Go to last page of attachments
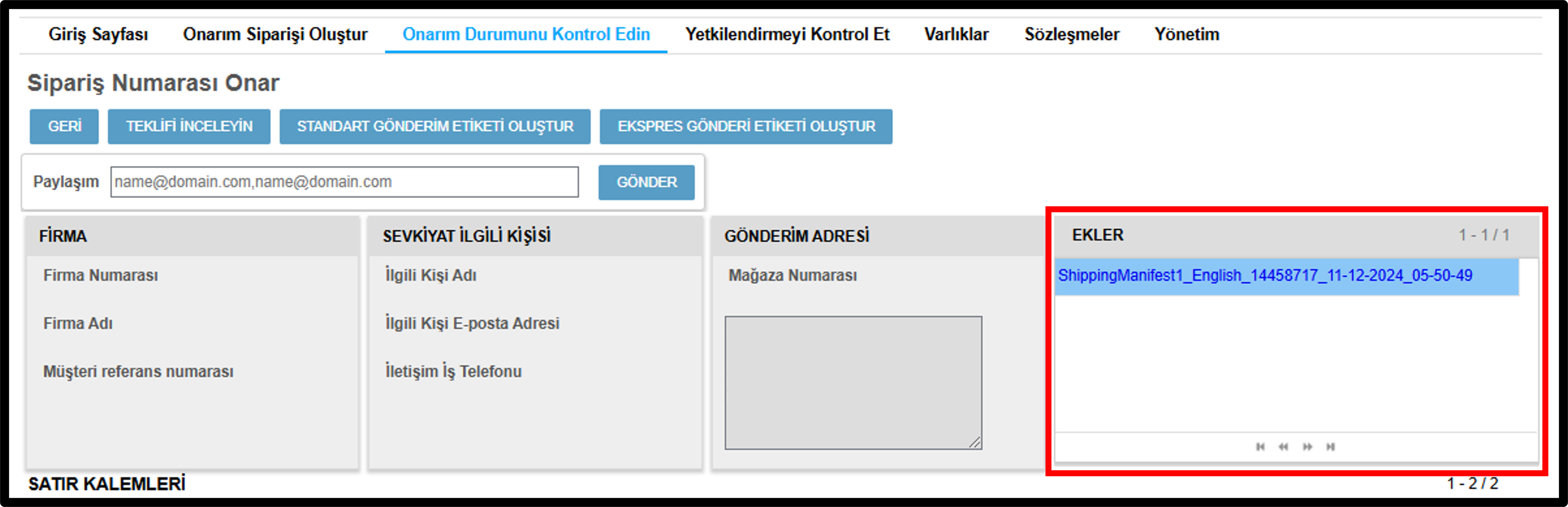Image resolution: width=1568 pixels, height=507 pixels. (x=1330, y=447)
